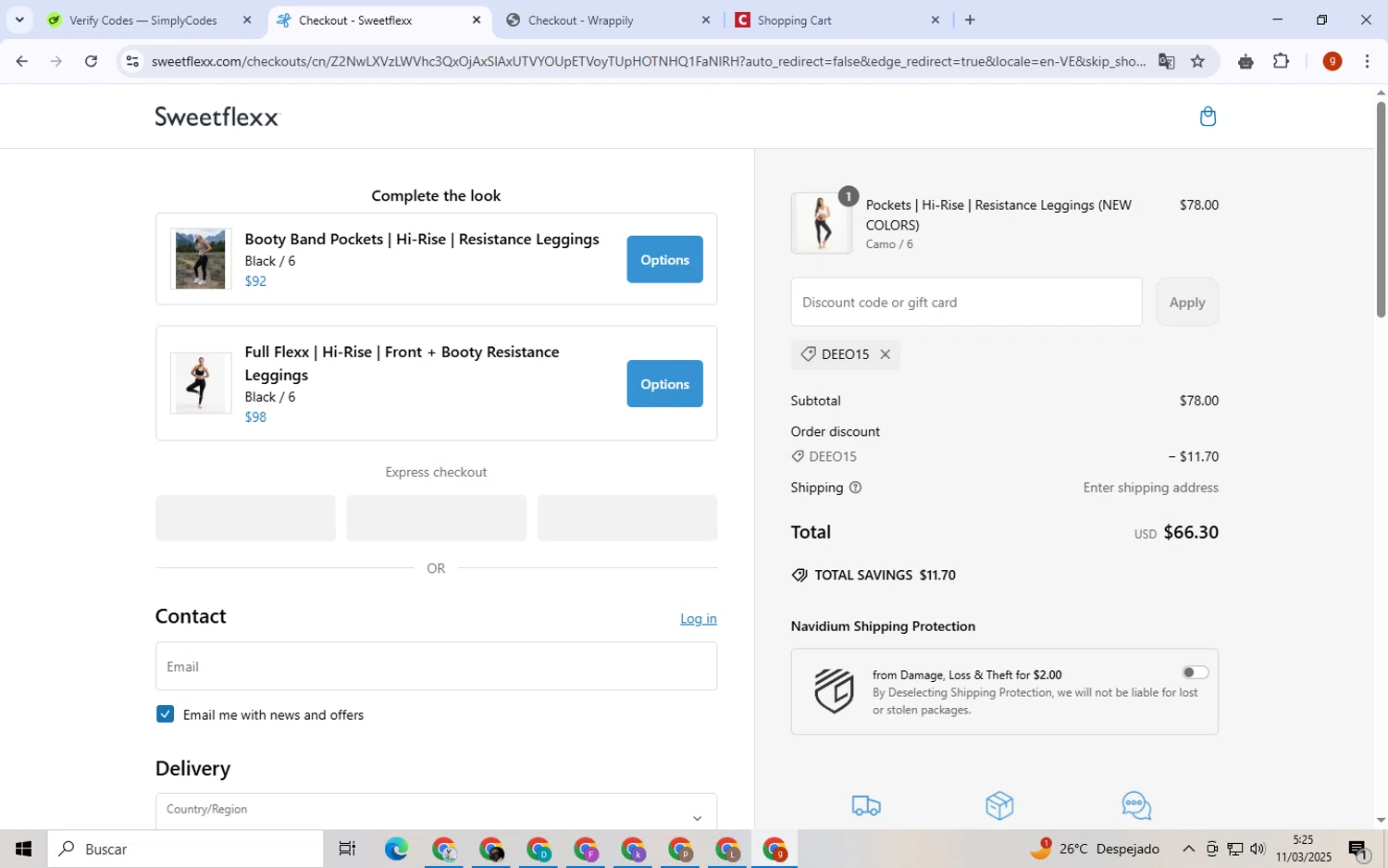Image resolution: width=1388 pixels, height=868 pixels.
Task: Click the first express checkout placeholder button
Action: click(x=245, y=518)
